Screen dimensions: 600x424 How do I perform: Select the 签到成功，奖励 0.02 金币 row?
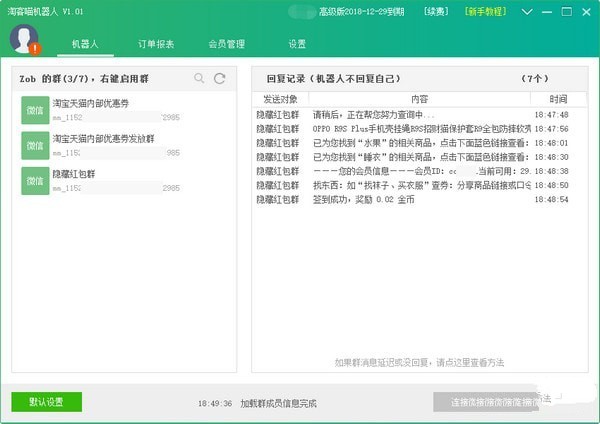pyautogui.click(x=419, y=200)
